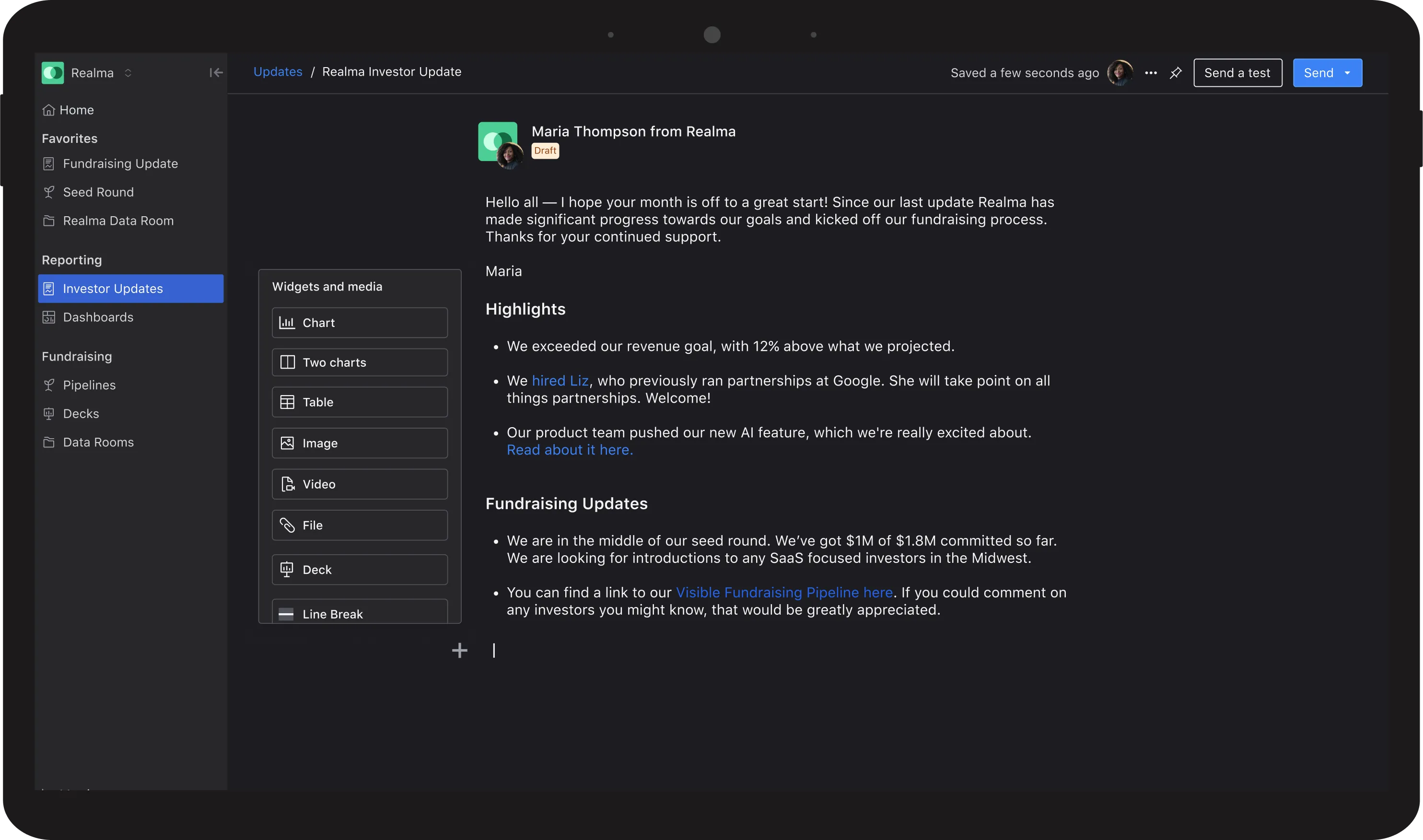Screen dimensions: 1423x840
Task: Add a Table widget
Action: point(360,402)
